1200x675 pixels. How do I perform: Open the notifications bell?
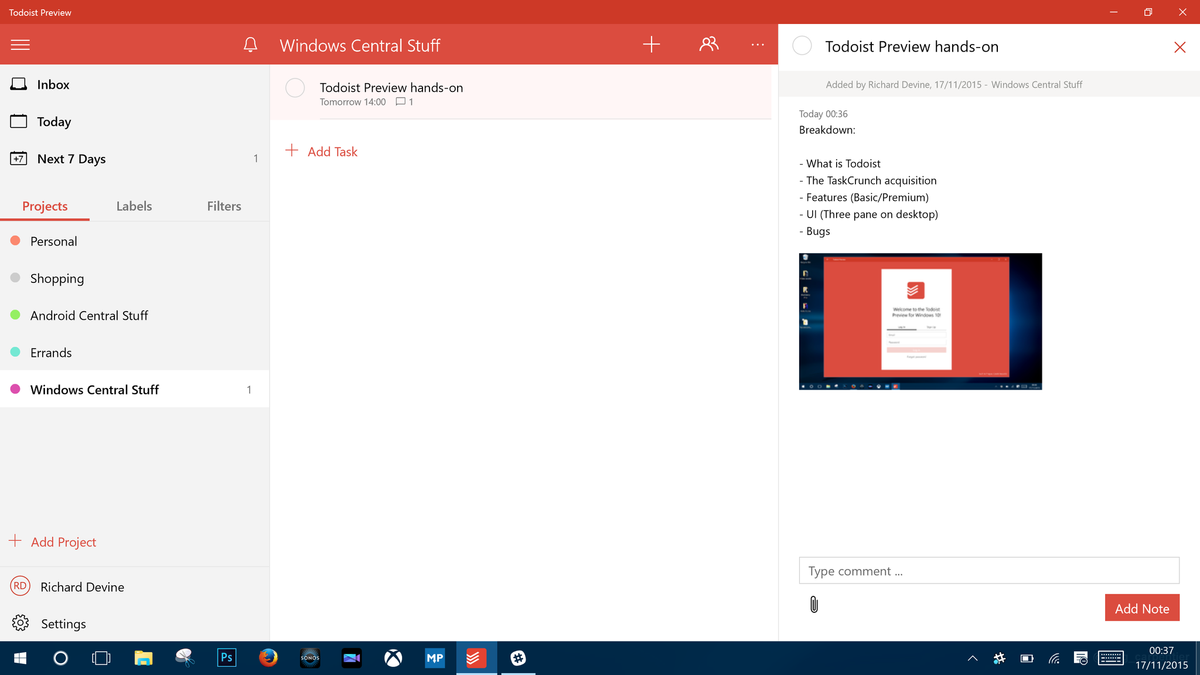point(251,45)
